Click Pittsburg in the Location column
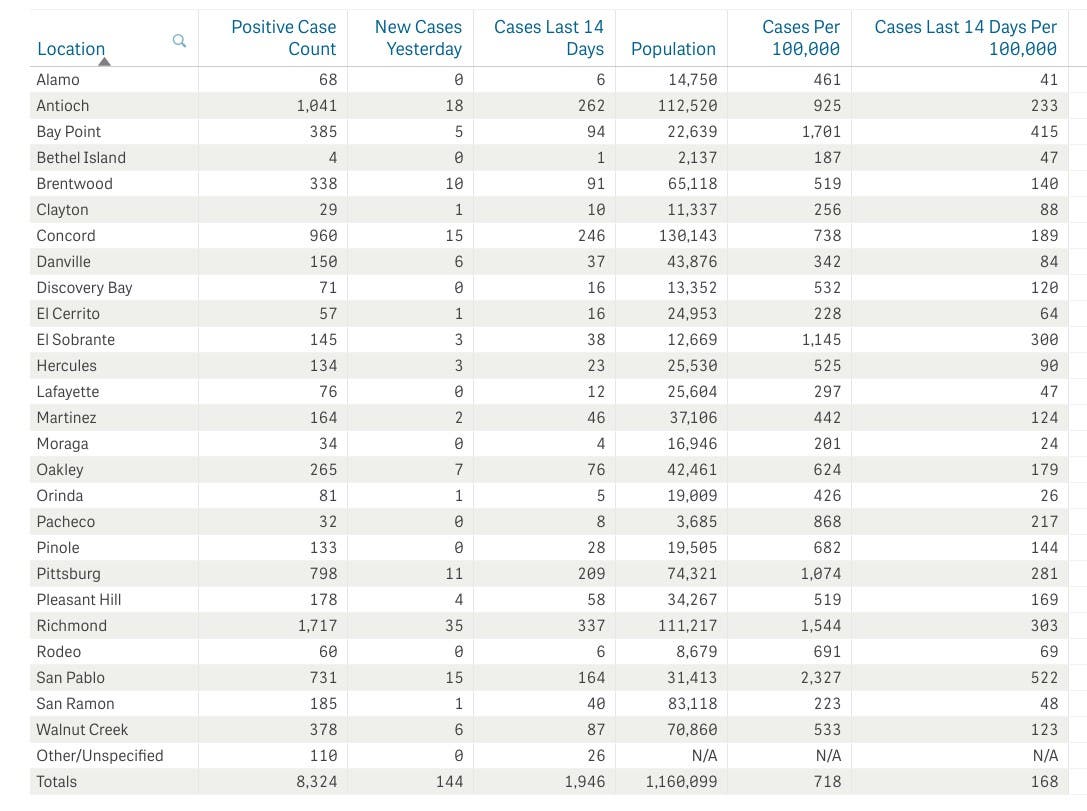Image resolution: width=1087 pixels, height=811 pixels. (x=68, y=574)
